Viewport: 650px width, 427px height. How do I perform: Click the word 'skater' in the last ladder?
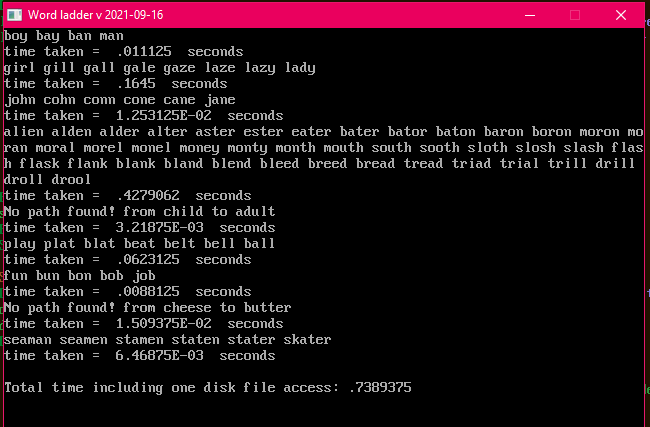[x=307, y=340]
